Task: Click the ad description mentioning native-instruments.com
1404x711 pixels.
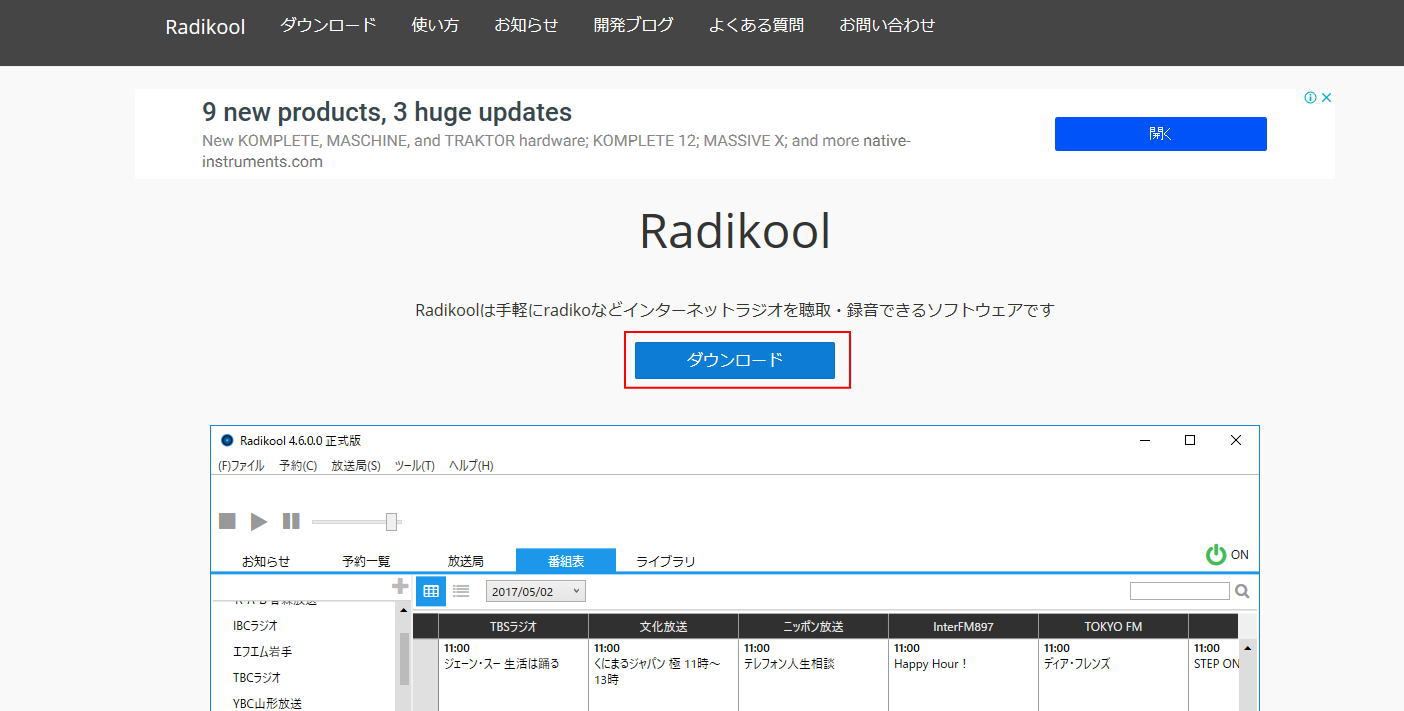Action: [556, 151]
